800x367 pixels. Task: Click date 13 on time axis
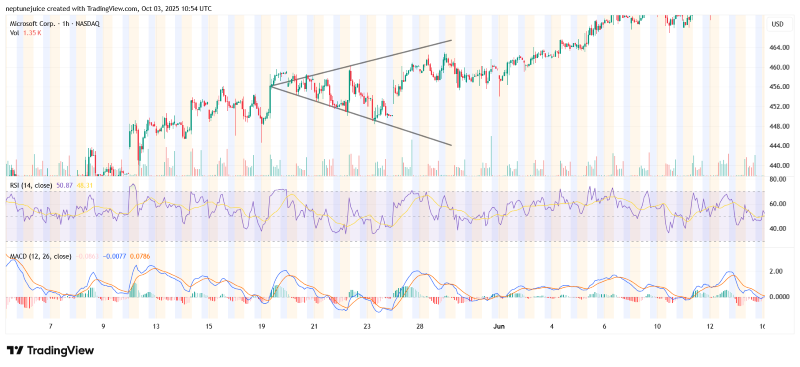click(156, 327)
